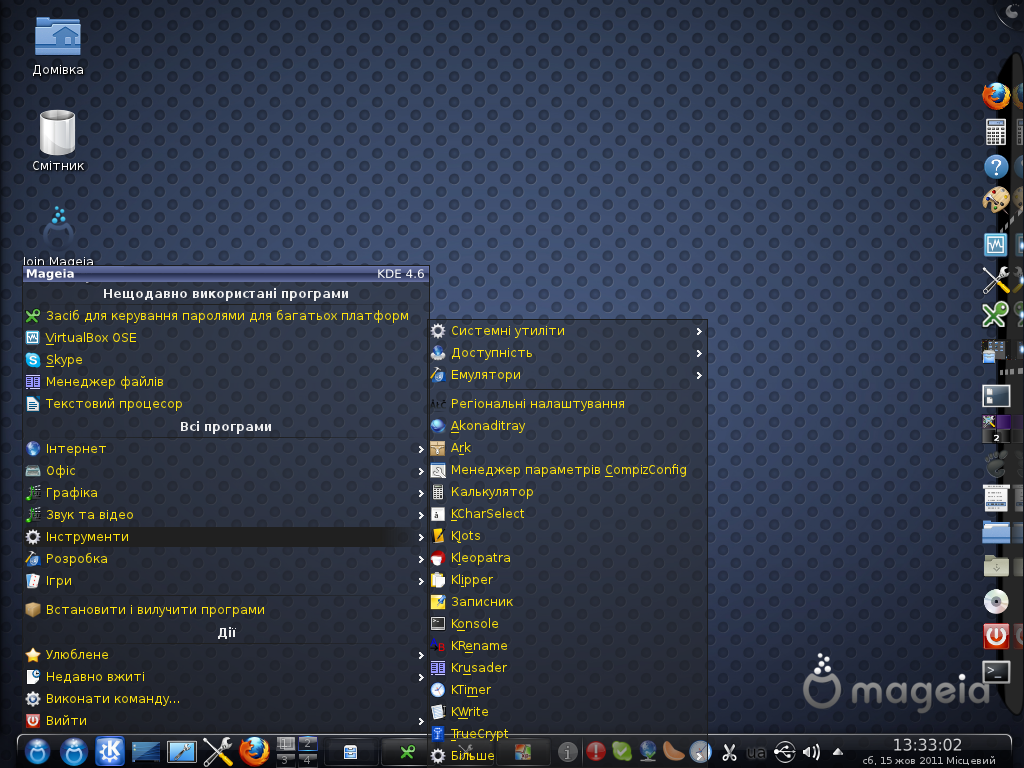Expand the Розробка submenu
The width and height of the screenshot is (1024, 768).
click(x=225, y=559)
